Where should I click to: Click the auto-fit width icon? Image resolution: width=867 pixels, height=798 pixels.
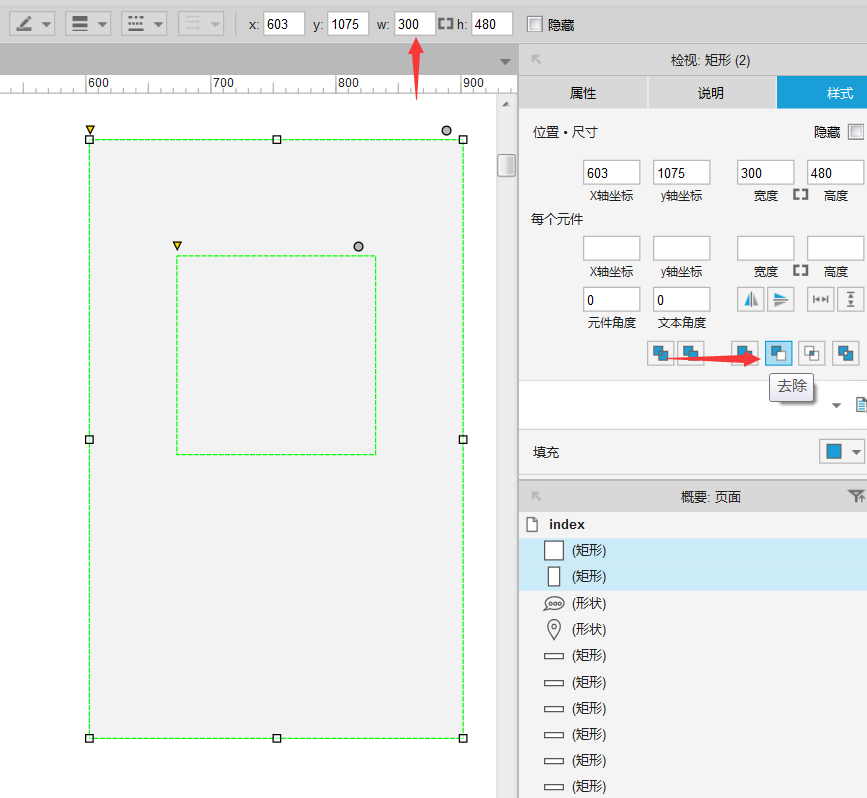coord(821,300)
